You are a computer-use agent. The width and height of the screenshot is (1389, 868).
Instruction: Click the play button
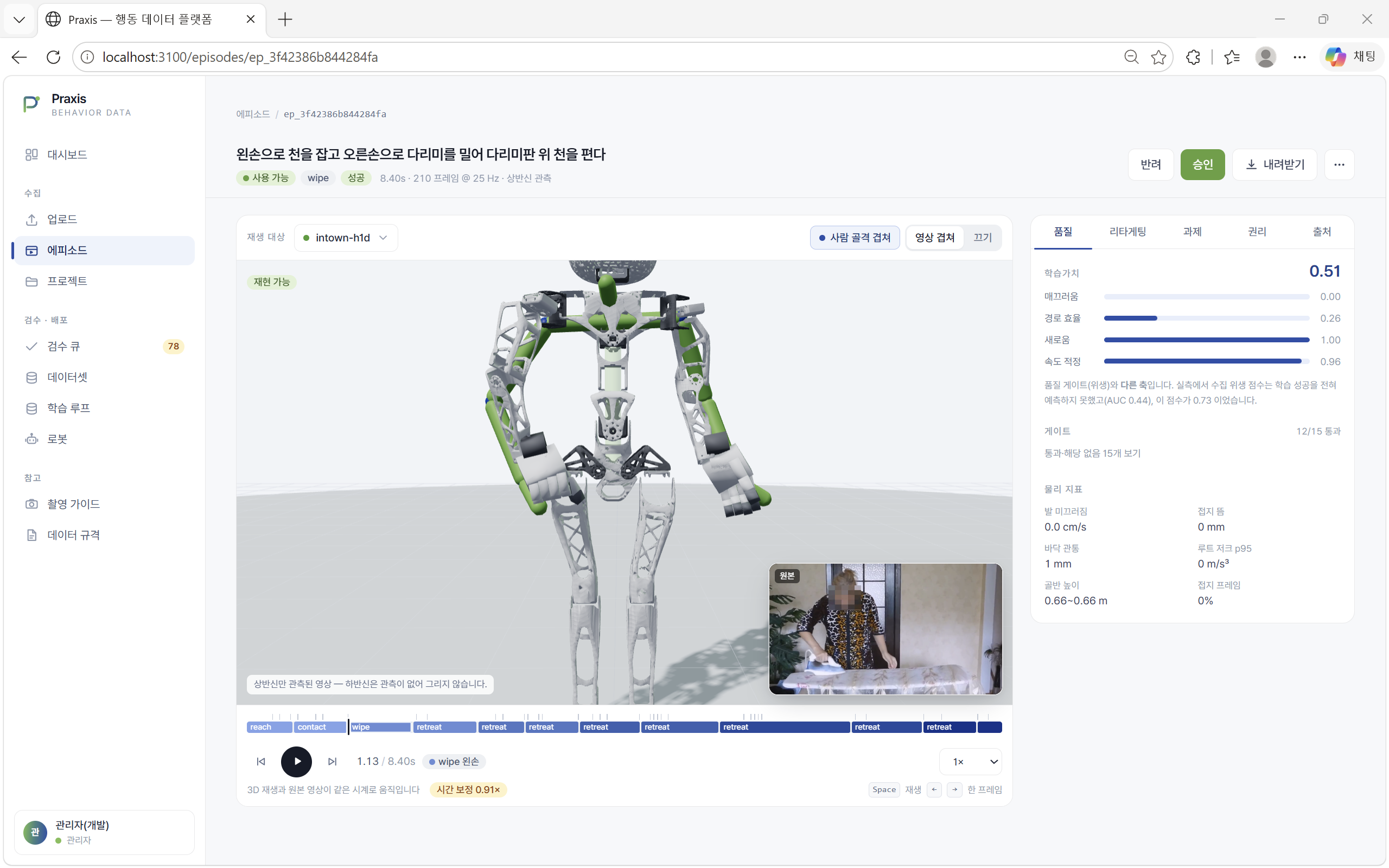click(296, 761)
